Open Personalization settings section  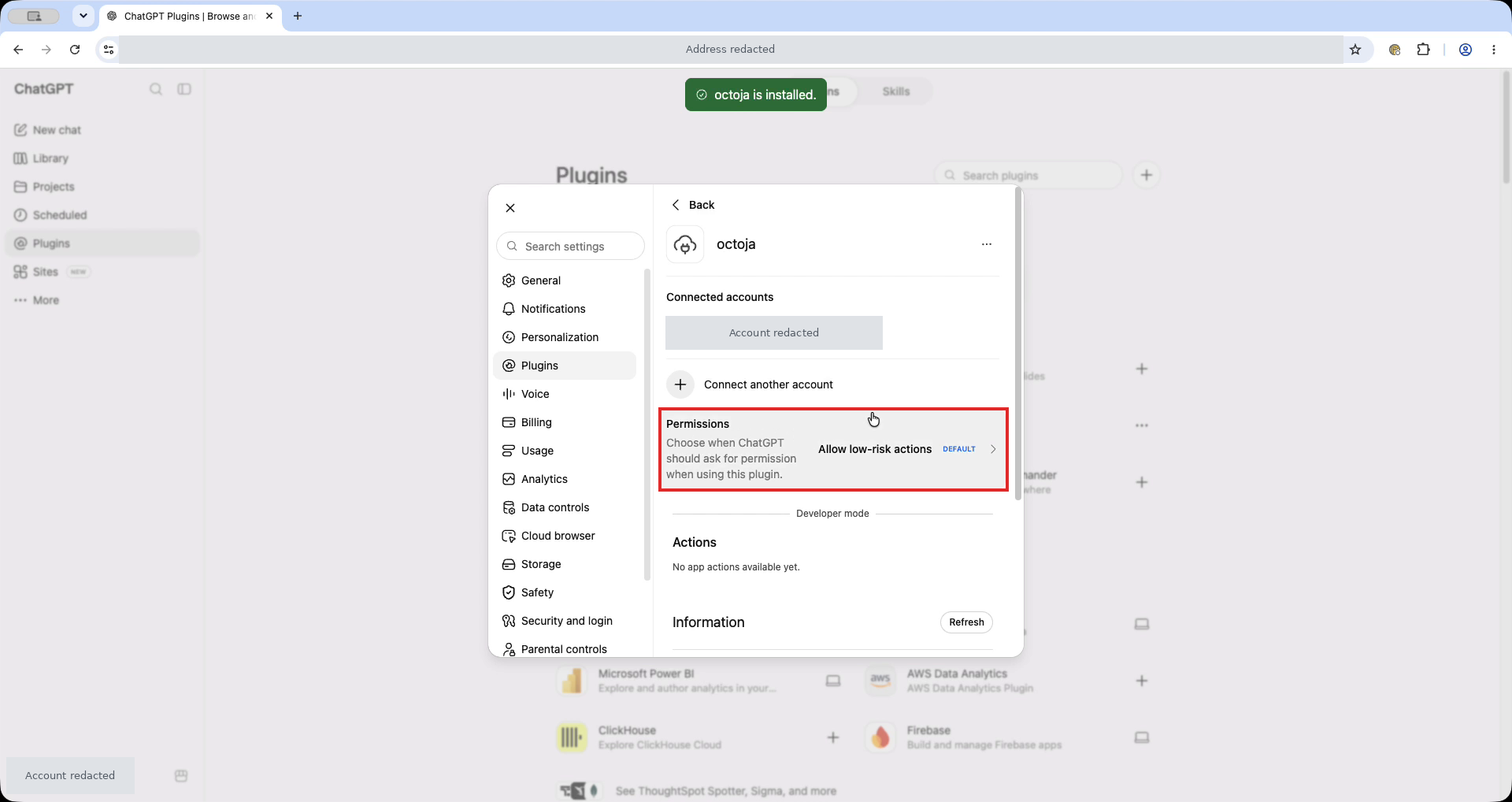point(565,337)
